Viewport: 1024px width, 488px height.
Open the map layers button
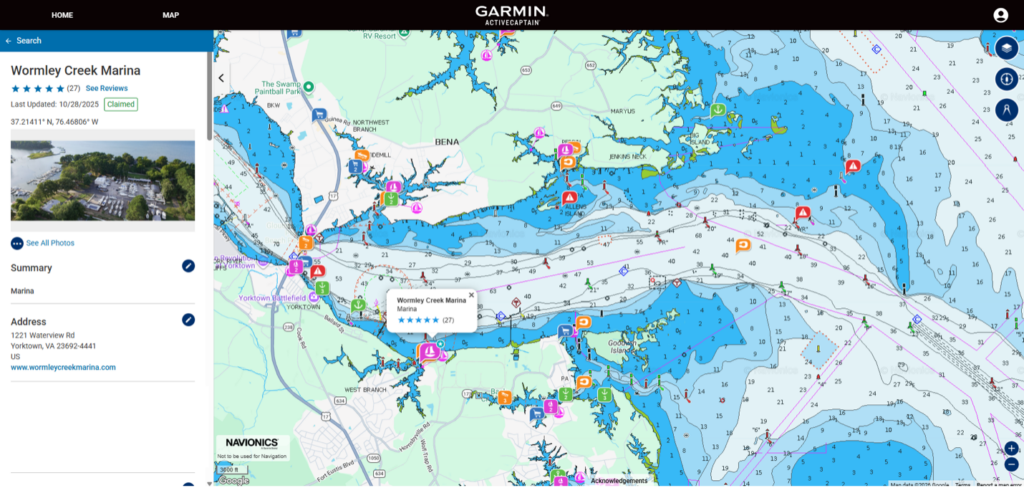click(1006, 48)
